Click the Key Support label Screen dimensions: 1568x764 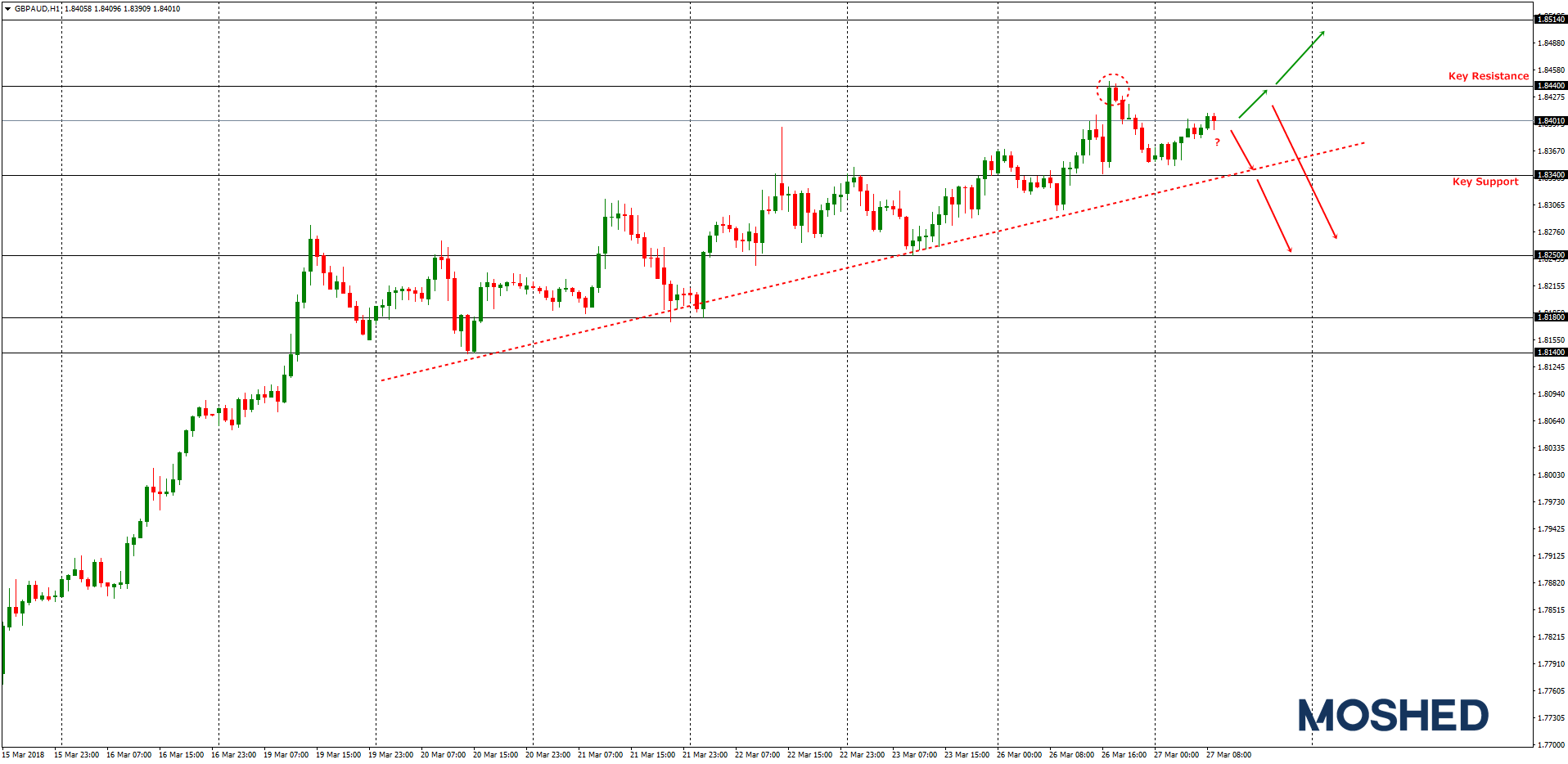point(1485,182)
